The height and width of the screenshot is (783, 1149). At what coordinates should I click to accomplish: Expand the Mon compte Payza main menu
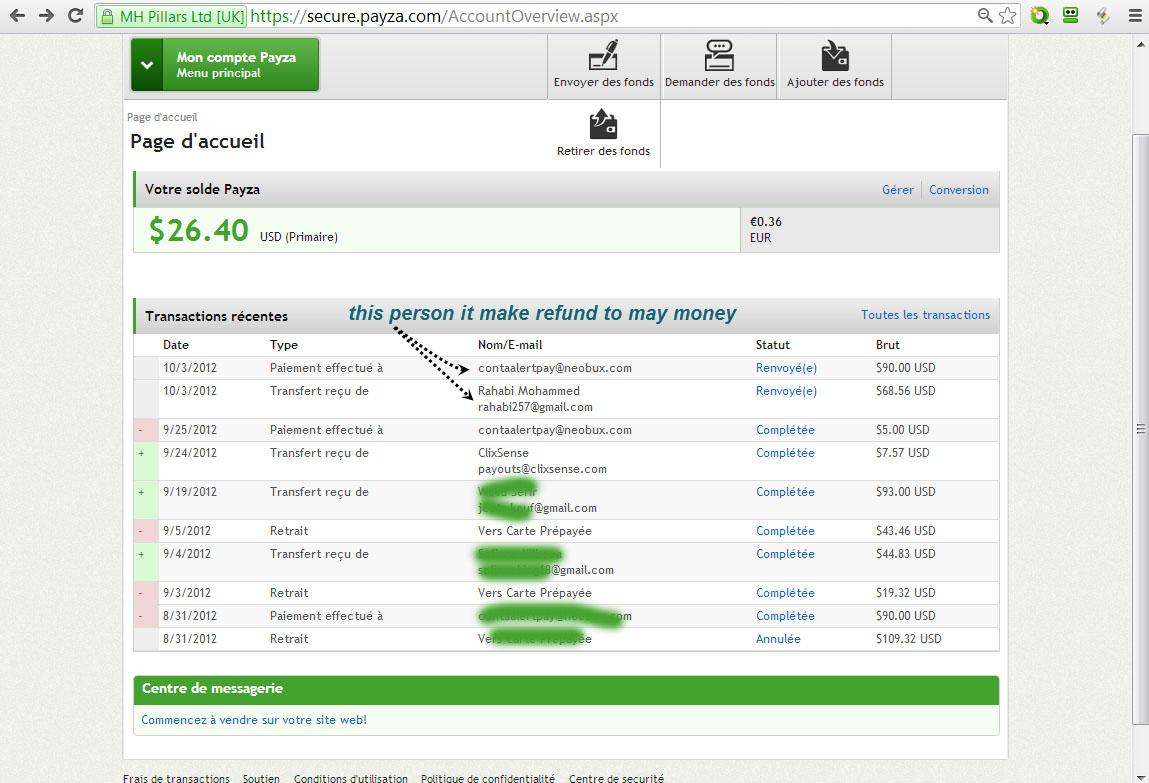[225, 64]
